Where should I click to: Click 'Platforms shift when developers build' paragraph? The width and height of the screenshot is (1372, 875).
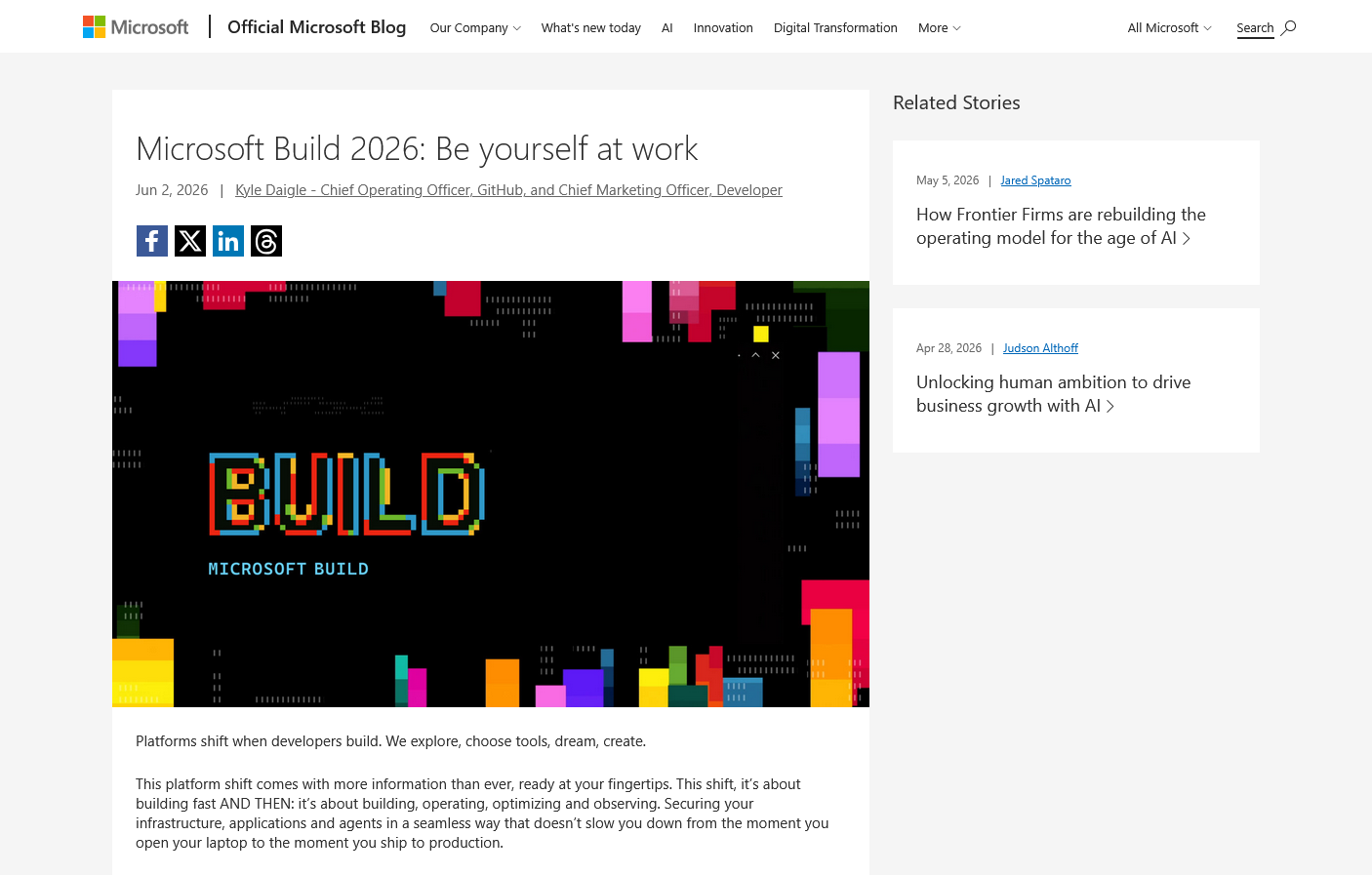[x=390, y=741]
